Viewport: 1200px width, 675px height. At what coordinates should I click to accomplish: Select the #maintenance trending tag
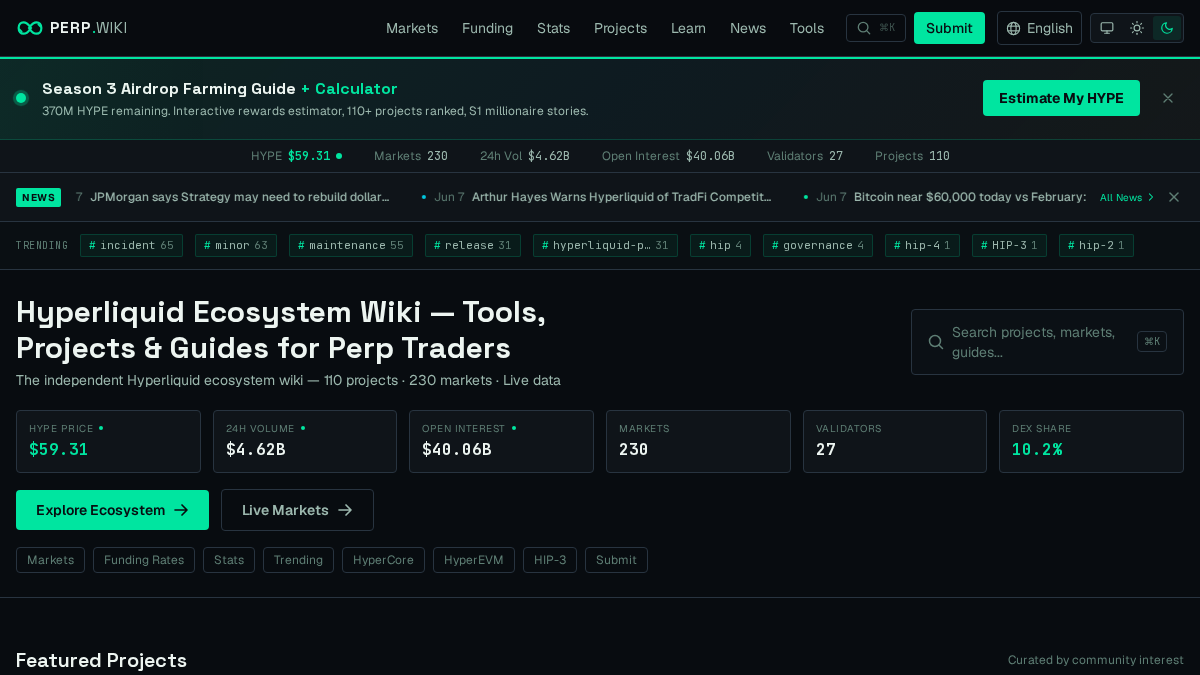click(351, 245)
